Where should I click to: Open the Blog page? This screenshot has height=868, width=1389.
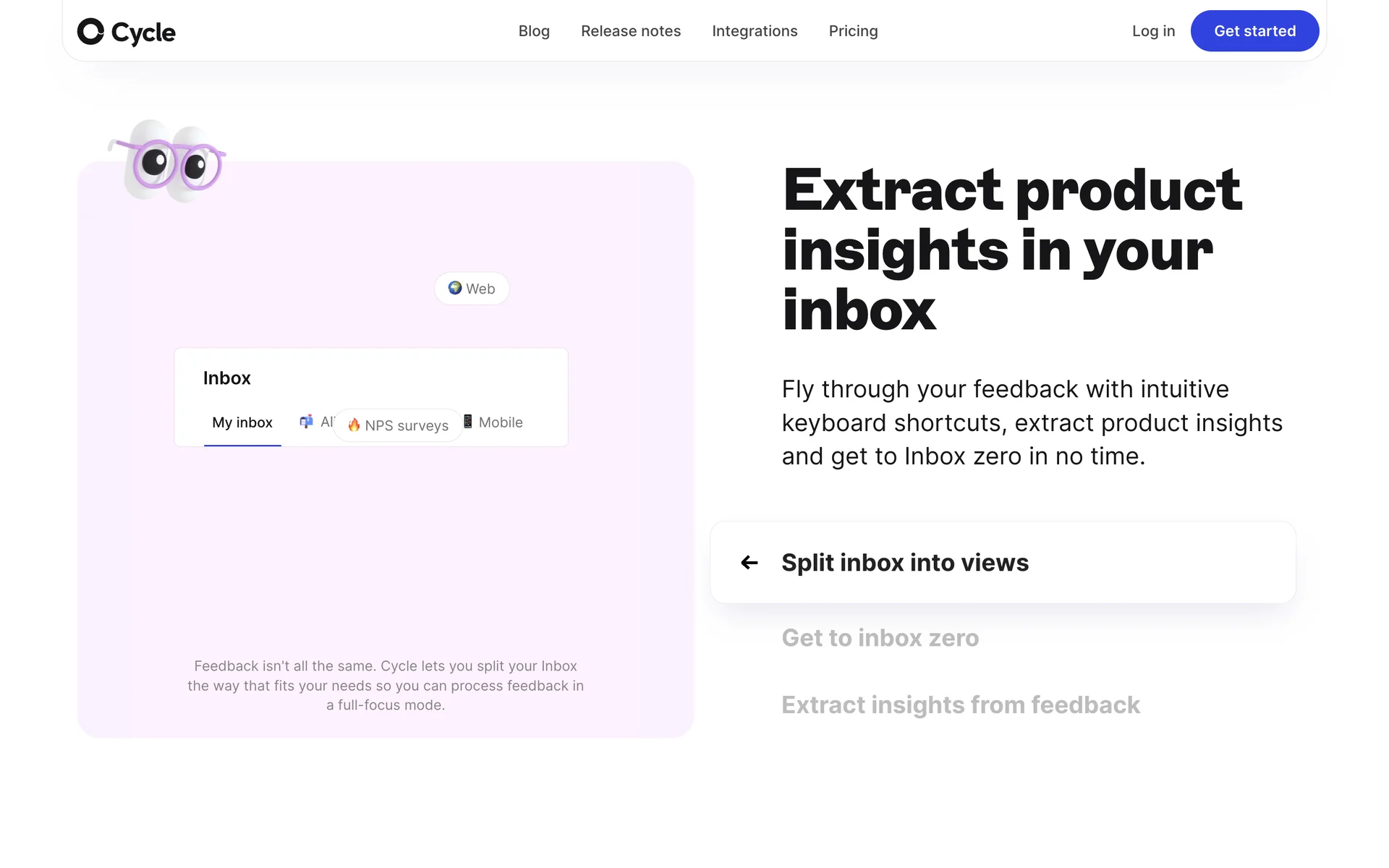[x=534, y=31]
